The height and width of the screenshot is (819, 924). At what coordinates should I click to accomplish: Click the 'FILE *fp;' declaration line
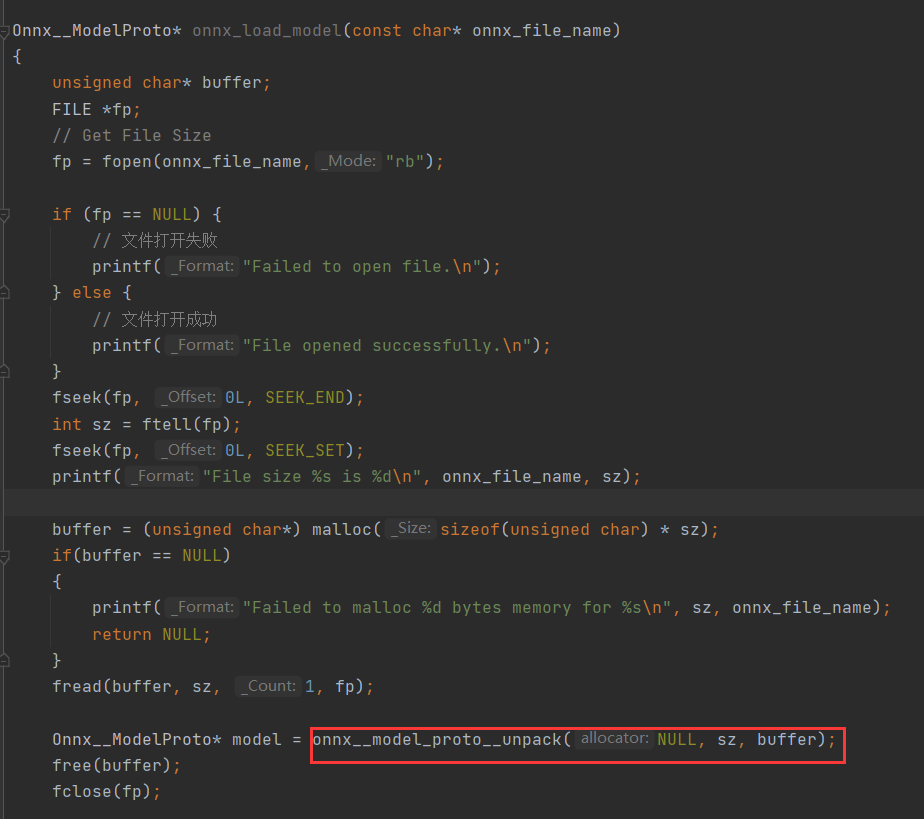[x=96, y=110]
